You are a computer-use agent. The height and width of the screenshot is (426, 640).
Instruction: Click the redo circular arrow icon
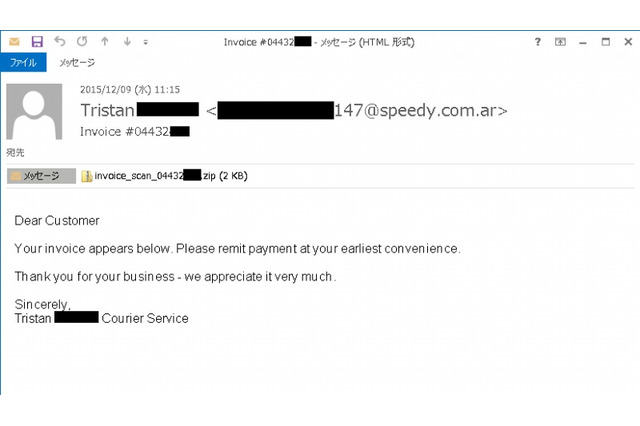82,41
